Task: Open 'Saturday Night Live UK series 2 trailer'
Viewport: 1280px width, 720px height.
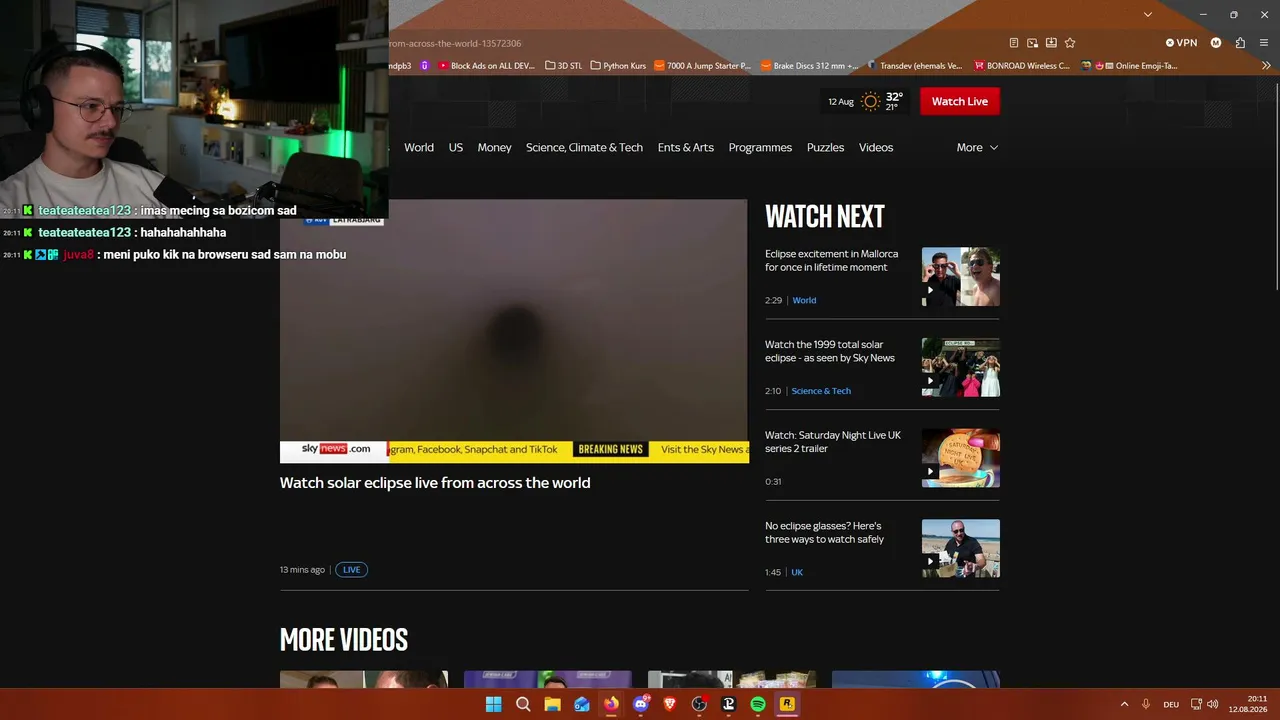Action: [x=833, y=442]
